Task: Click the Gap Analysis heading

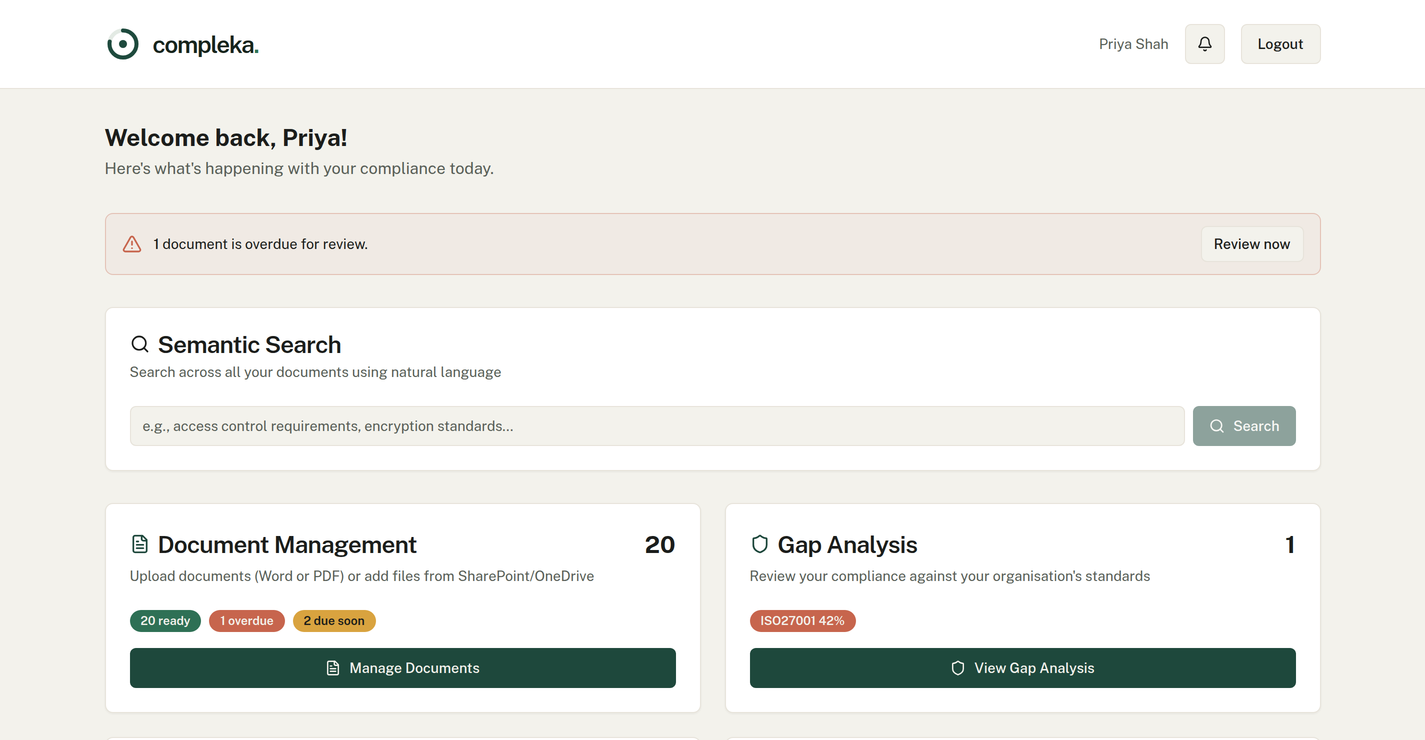Action: (x=847, y=545)
